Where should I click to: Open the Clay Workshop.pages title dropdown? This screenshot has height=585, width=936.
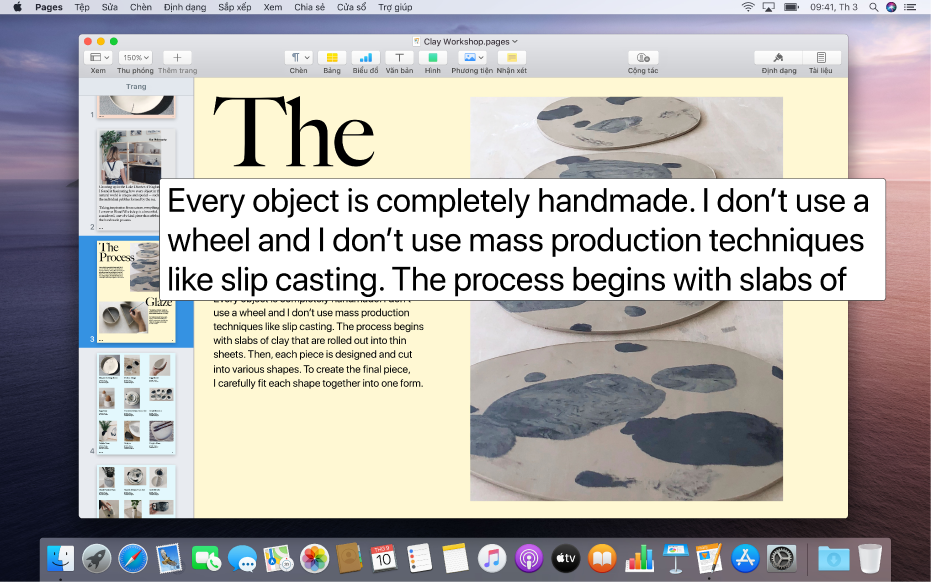[470, 42]
